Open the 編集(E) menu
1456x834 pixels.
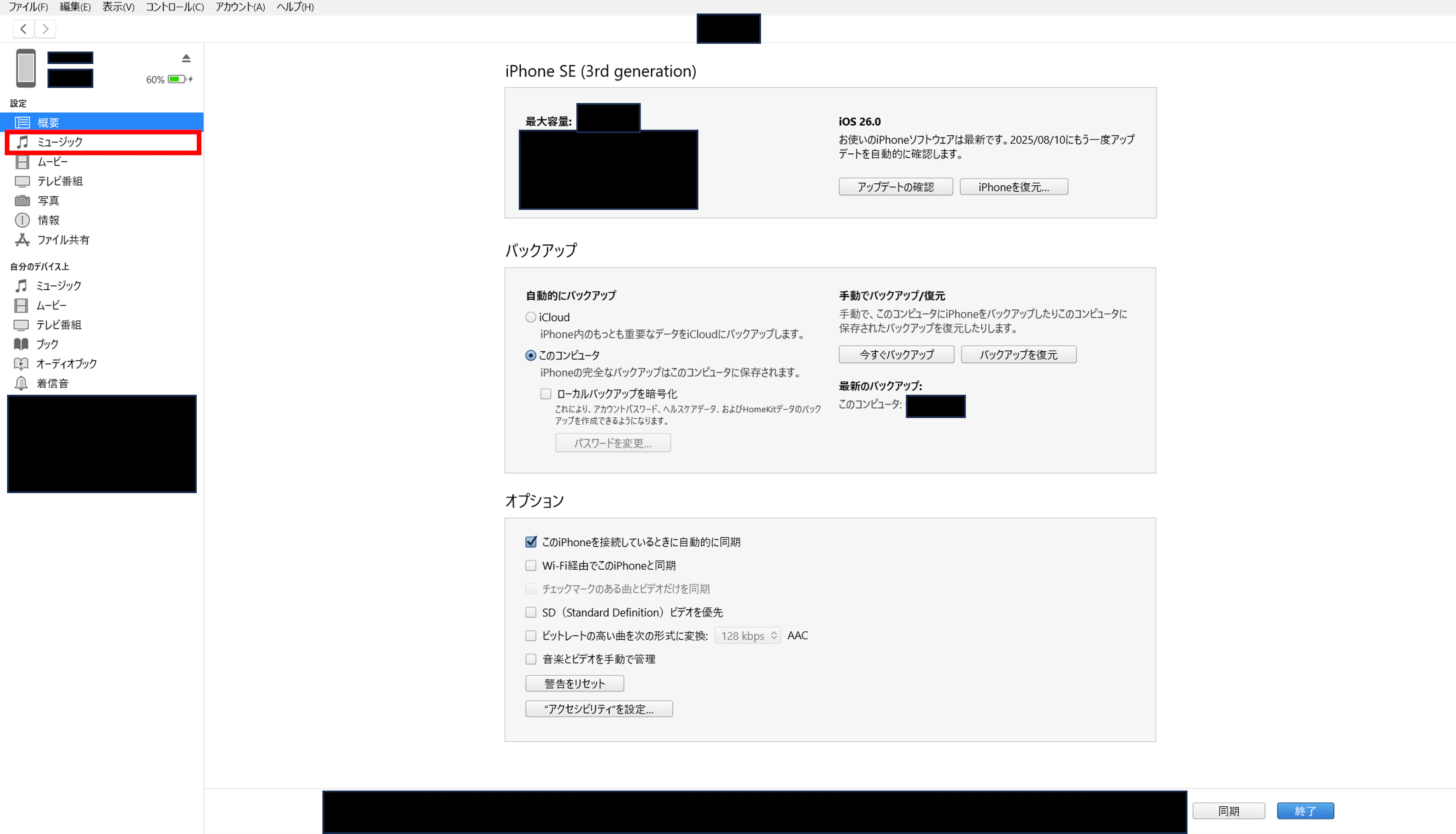pos(75,7)
